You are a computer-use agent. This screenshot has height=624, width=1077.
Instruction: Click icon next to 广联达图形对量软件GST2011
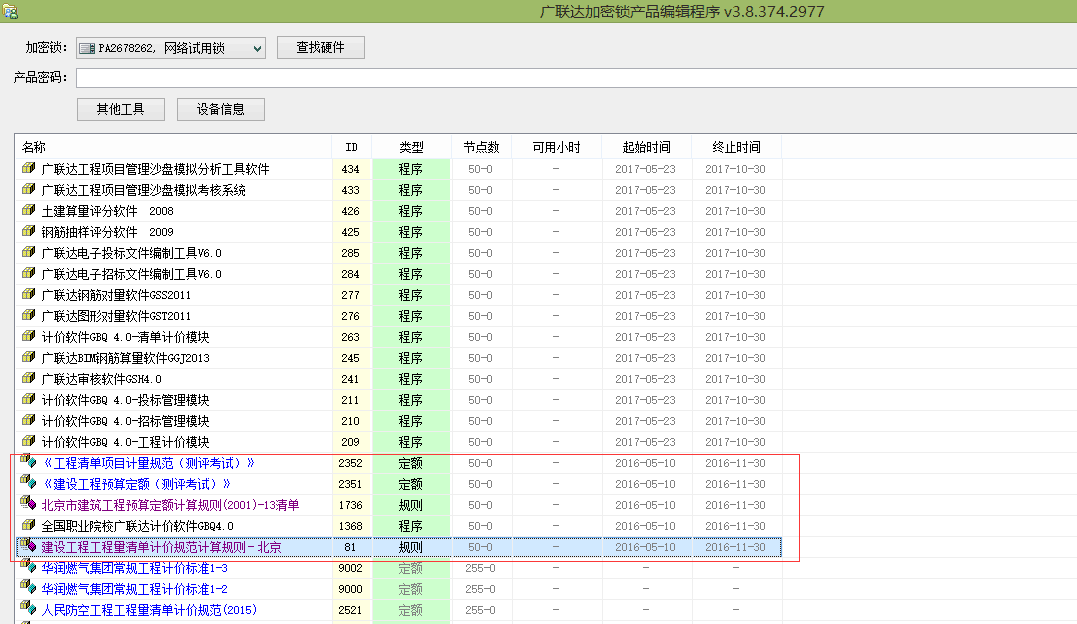[28, 315]
